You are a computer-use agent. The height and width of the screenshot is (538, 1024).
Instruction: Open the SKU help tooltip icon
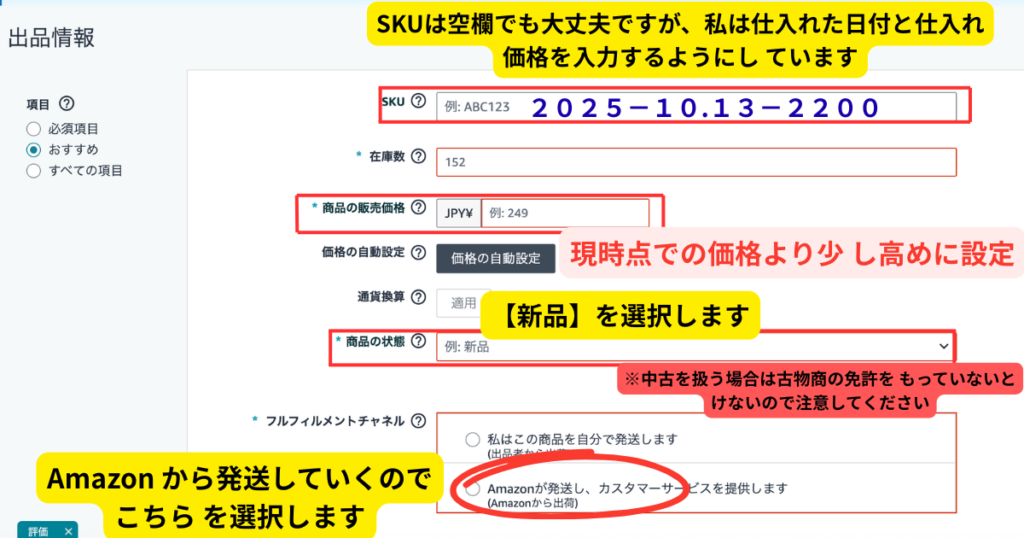click(418, 101)
